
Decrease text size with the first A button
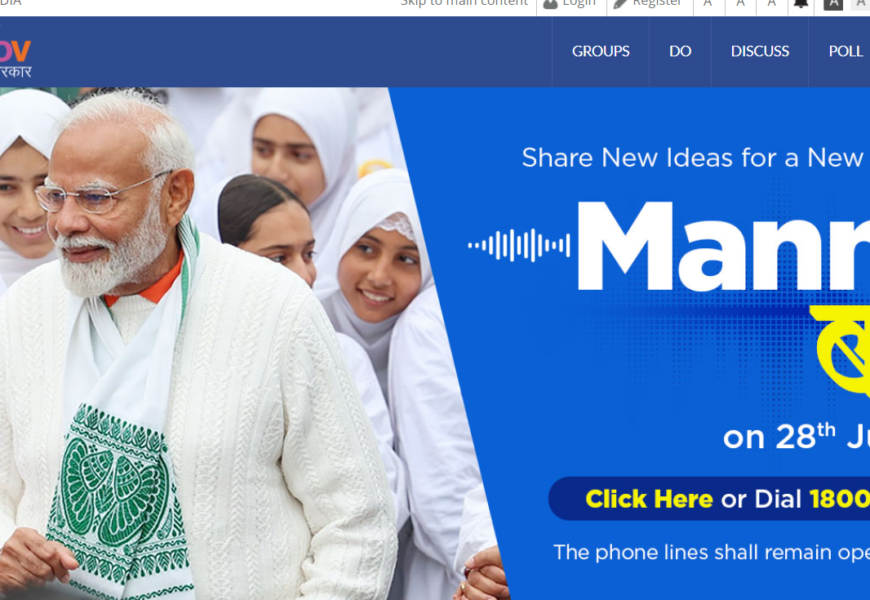click(707, 4)
